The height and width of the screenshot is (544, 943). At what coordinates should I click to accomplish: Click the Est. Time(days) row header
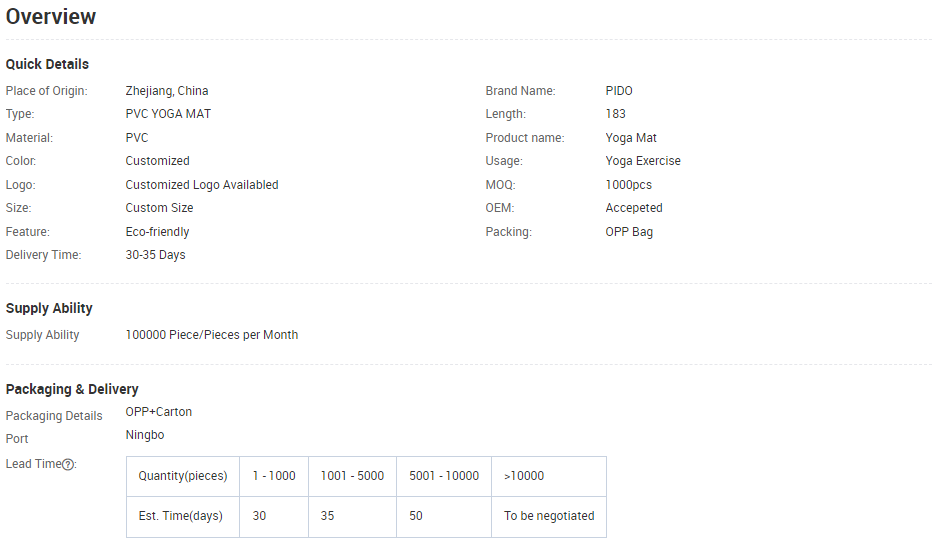[x=183, y=516]
